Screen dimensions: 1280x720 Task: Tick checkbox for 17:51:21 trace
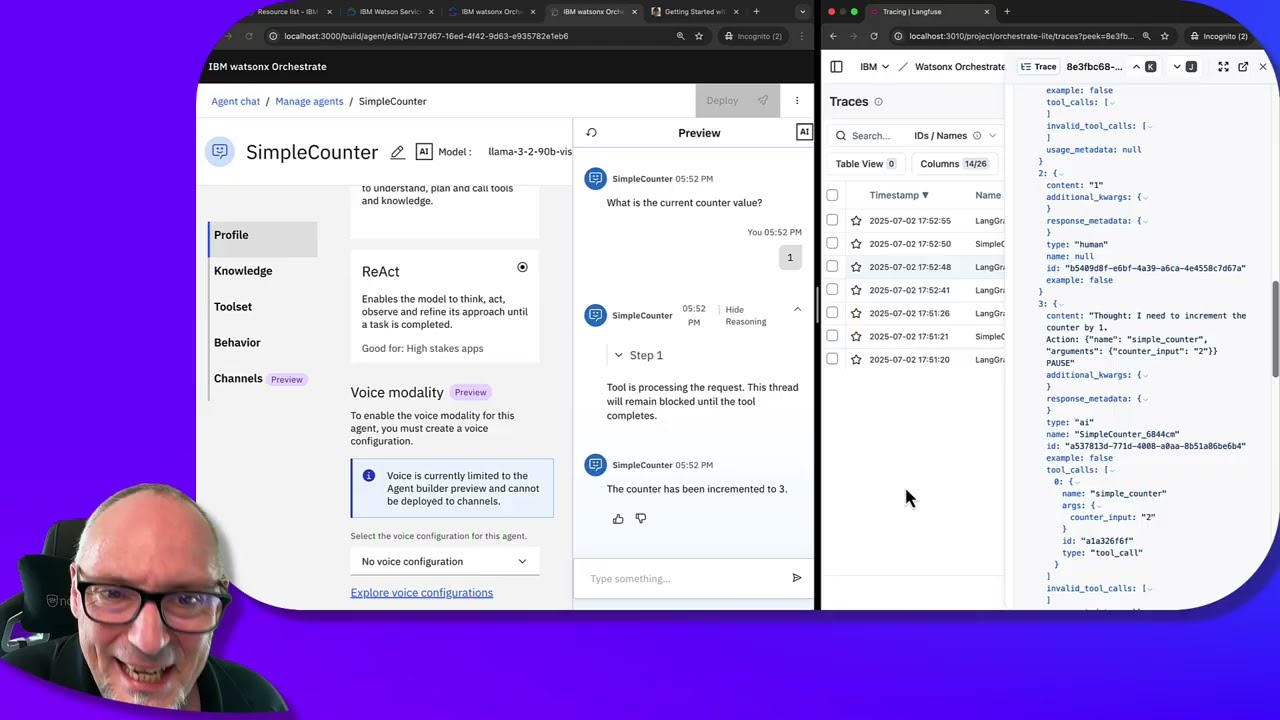[832, 336]
